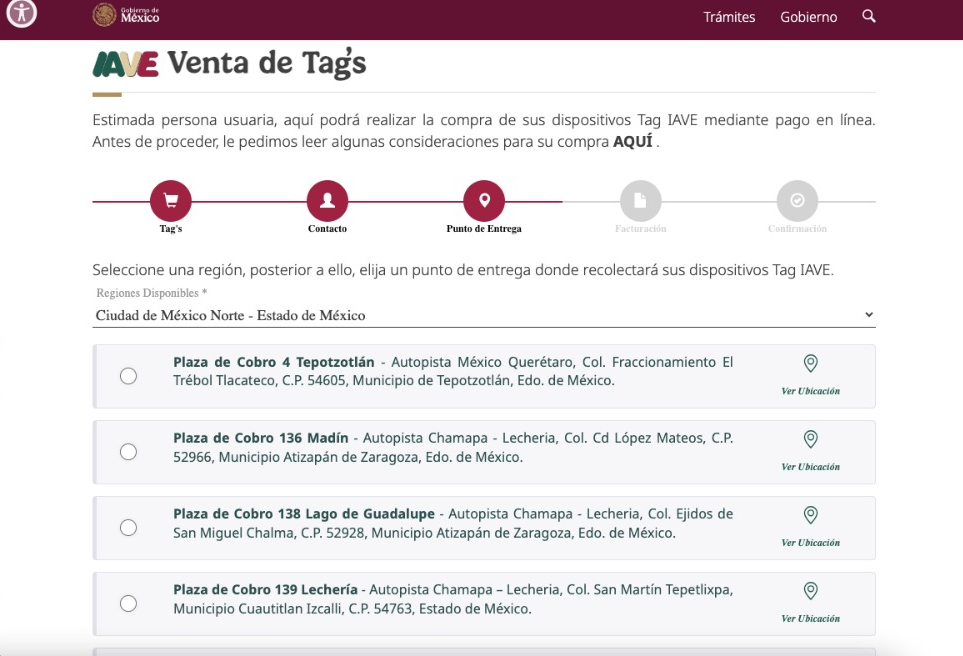Go to the Tag's cart step icon

tap(171, 201)
